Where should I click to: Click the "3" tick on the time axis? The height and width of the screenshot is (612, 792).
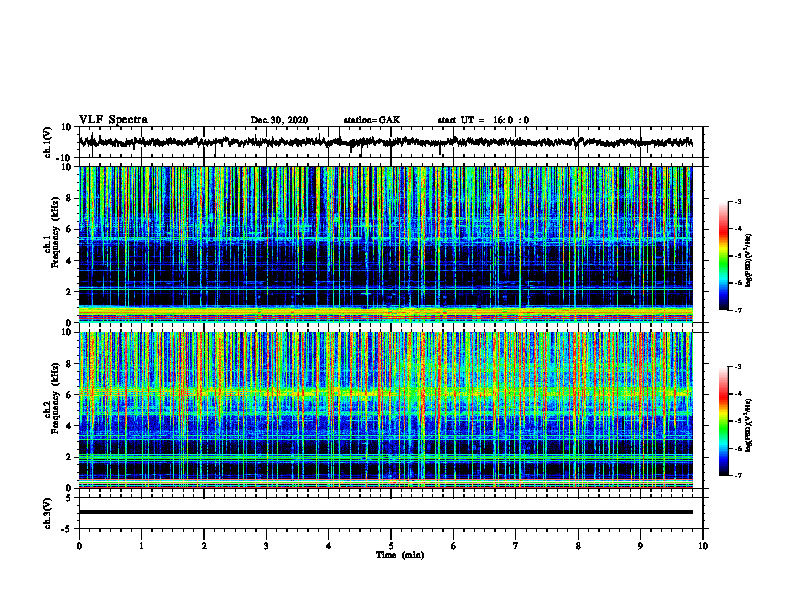[266, 546]
